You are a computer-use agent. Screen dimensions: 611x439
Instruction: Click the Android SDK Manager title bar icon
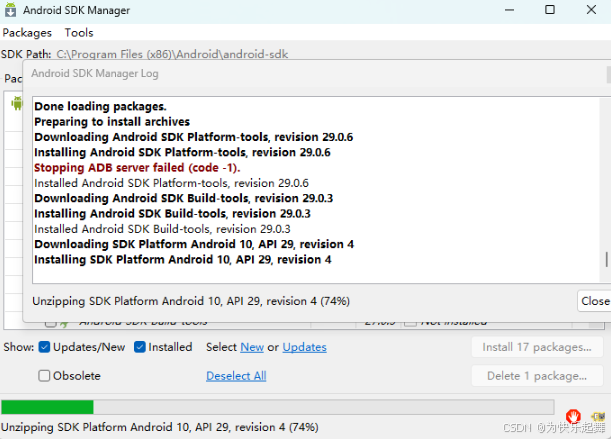coord(10,10)
